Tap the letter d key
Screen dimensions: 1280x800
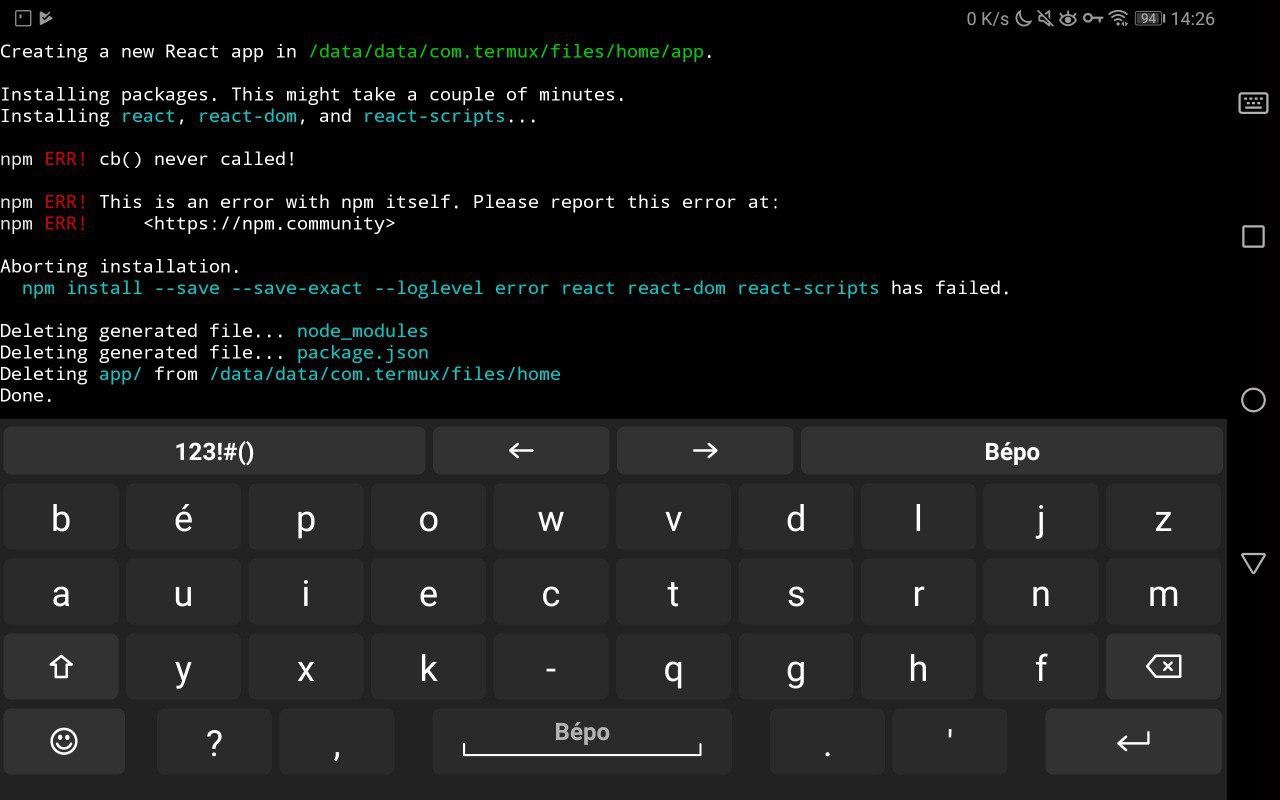796,519
